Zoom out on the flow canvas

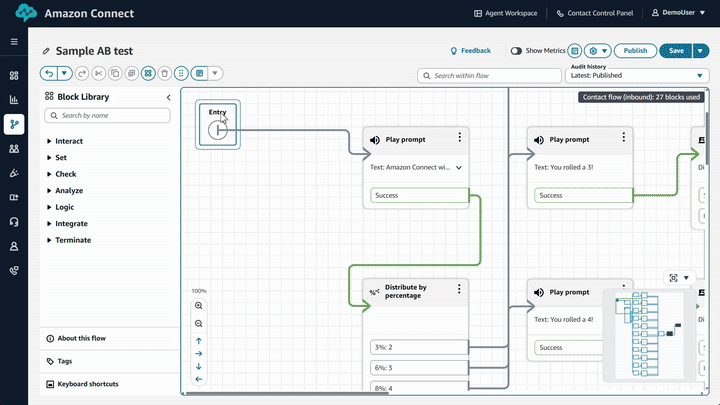198,324
